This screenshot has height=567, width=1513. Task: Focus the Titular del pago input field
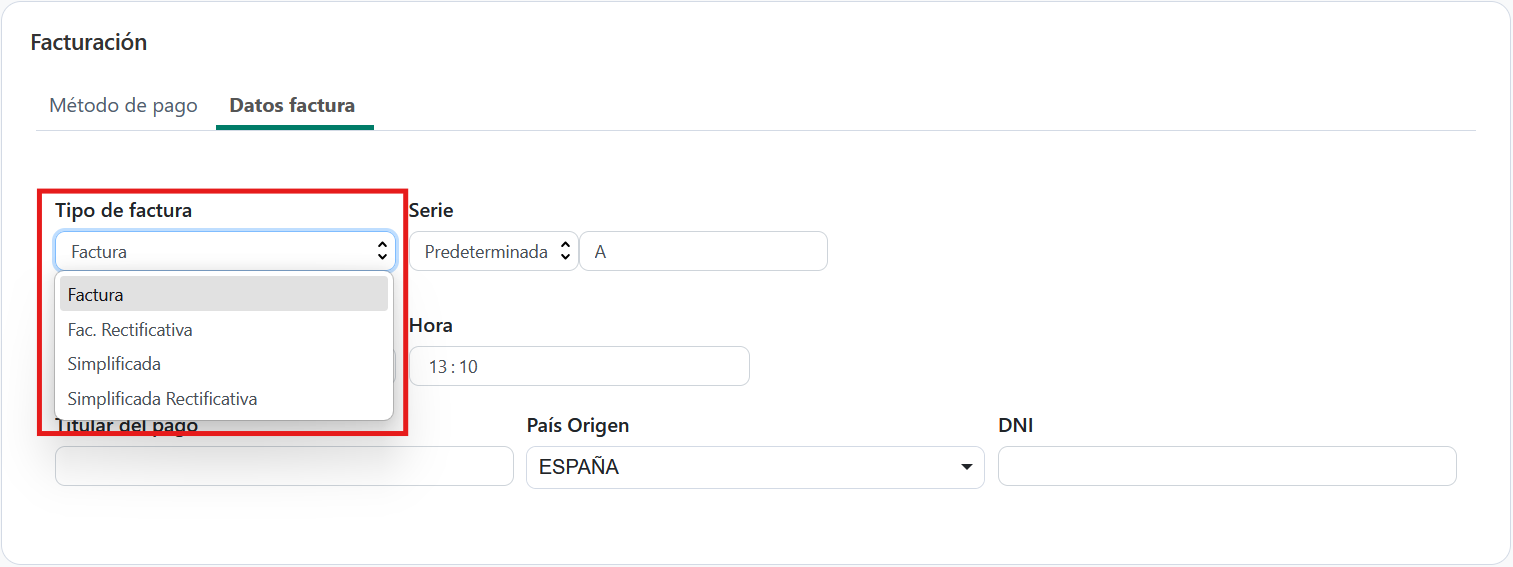point(284,467)
